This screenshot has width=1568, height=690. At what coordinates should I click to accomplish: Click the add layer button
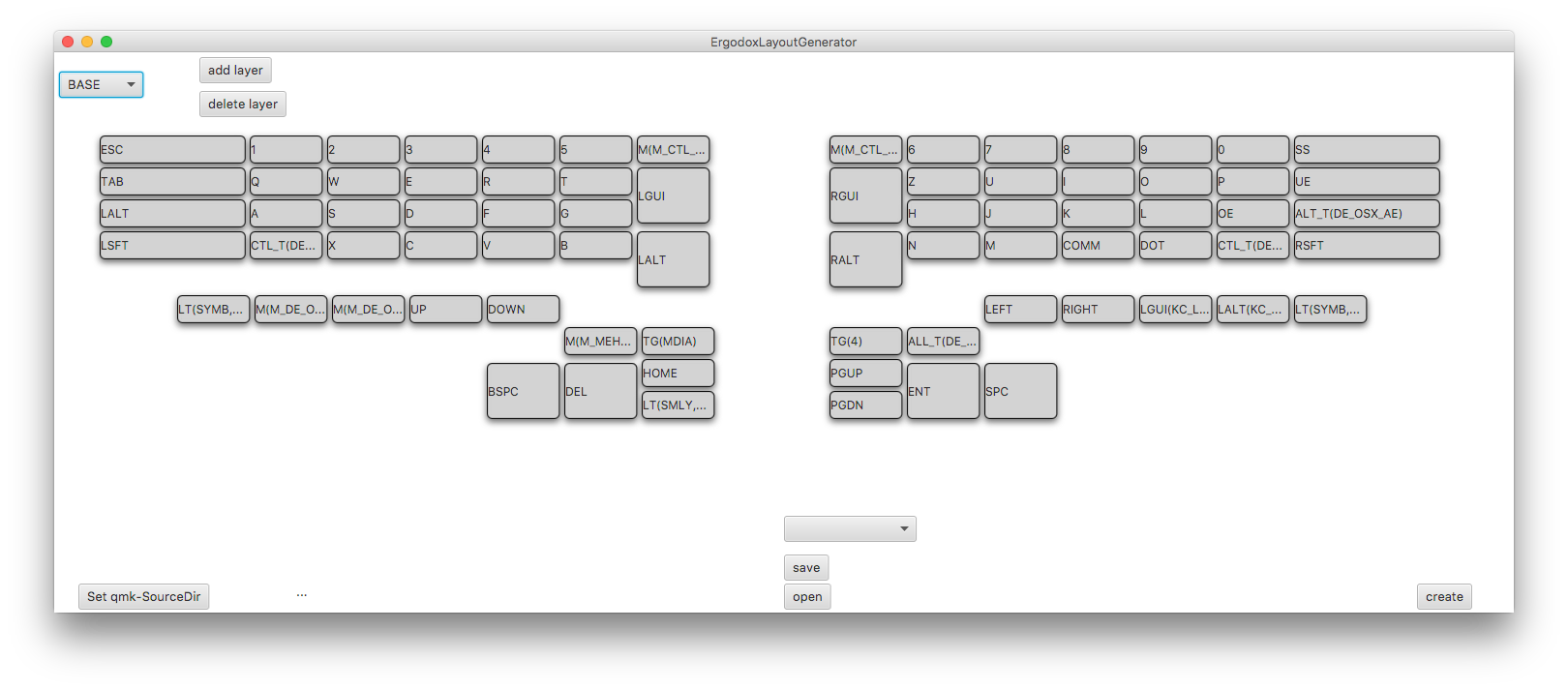[235, 71]
